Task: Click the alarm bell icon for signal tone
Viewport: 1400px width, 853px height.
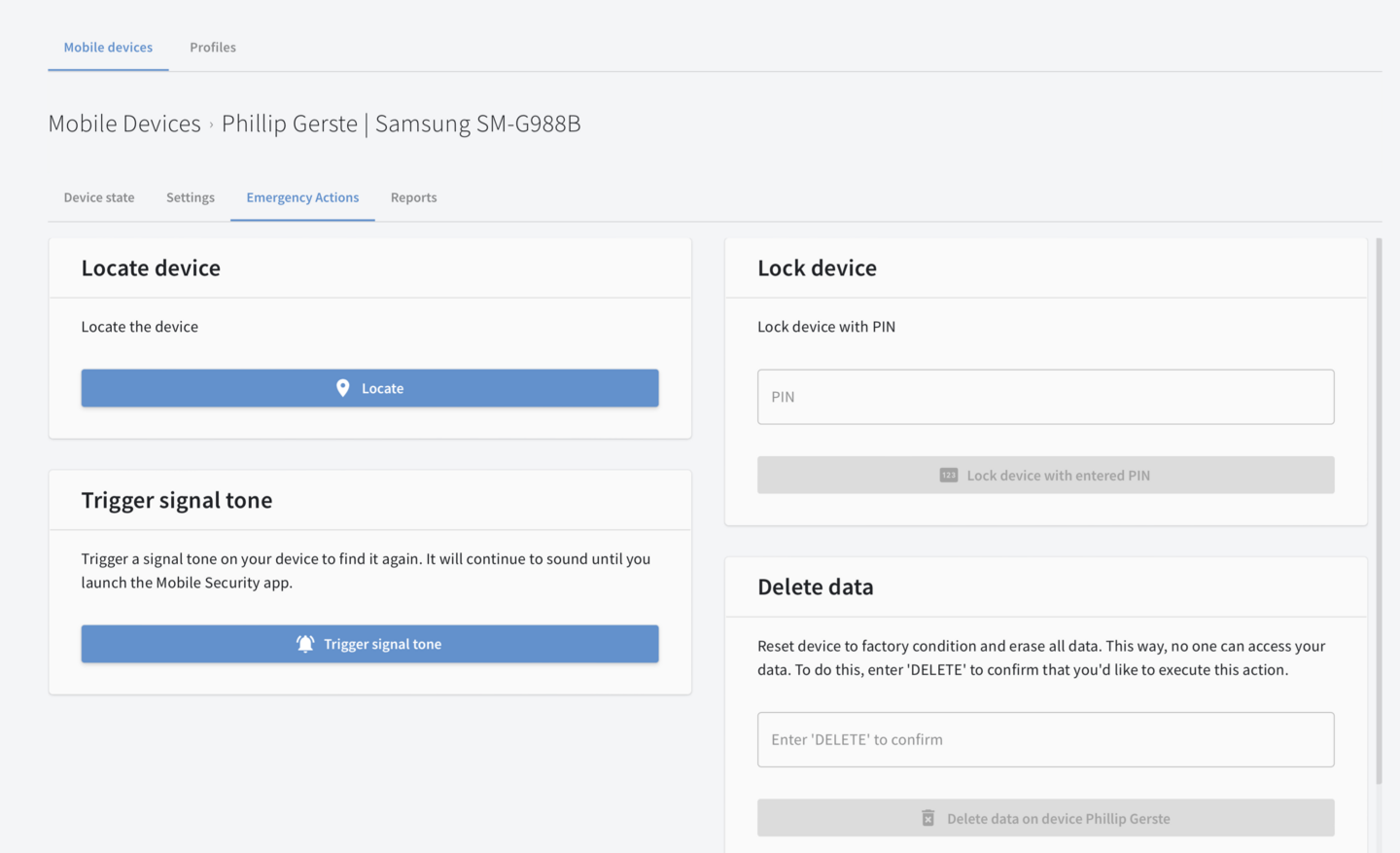Action: [x=305, y=644]
